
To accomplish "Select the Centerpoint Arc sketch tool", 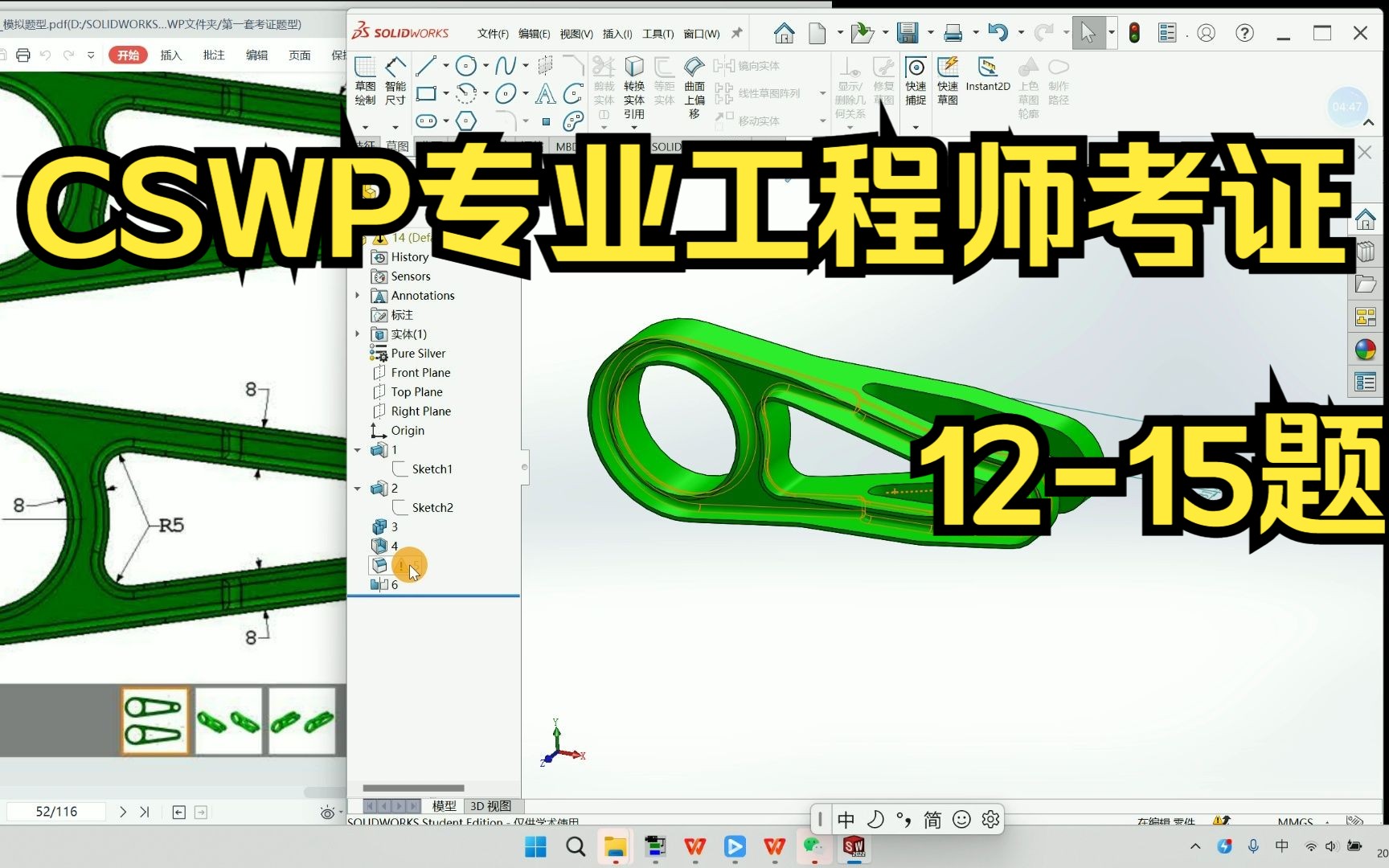I will pyautogui.click(x=465, y=94).
